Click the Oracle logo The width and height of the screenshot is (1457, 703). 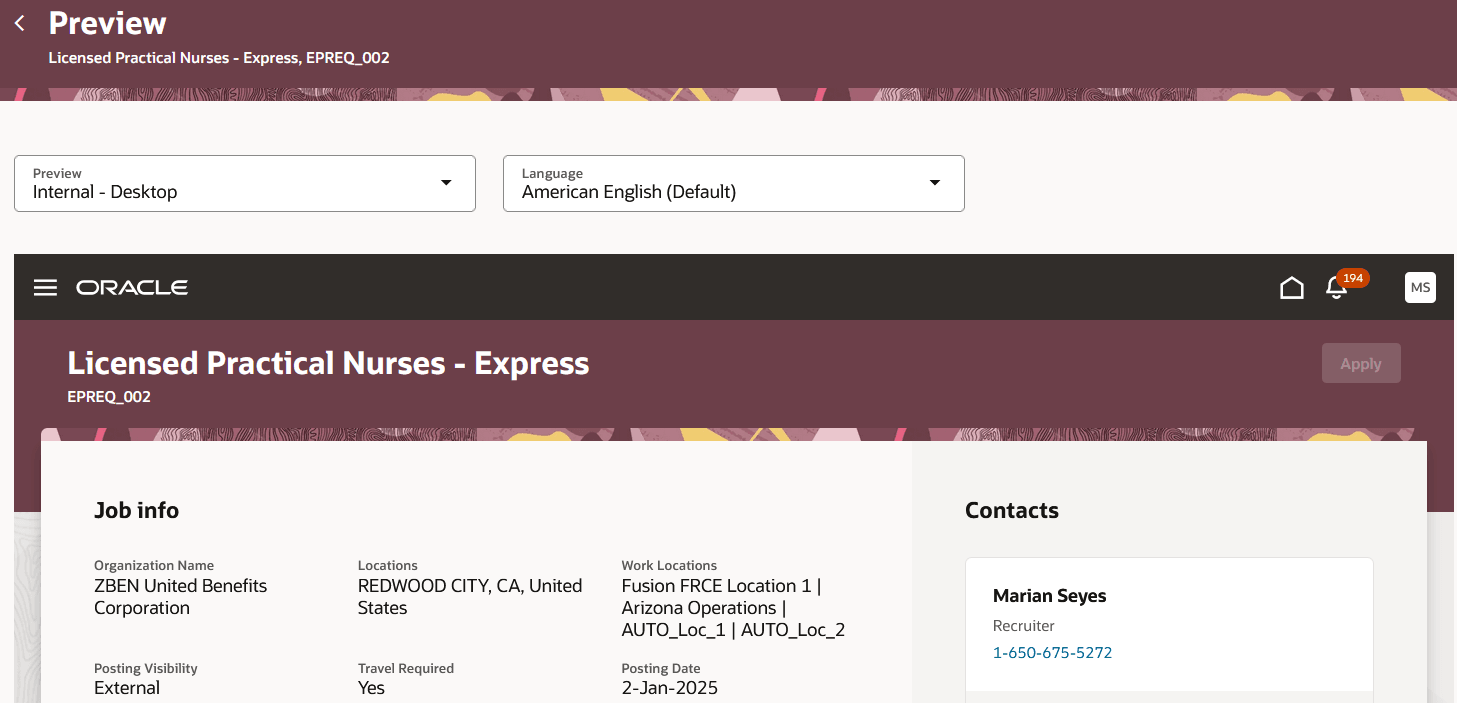pos(132,288)
